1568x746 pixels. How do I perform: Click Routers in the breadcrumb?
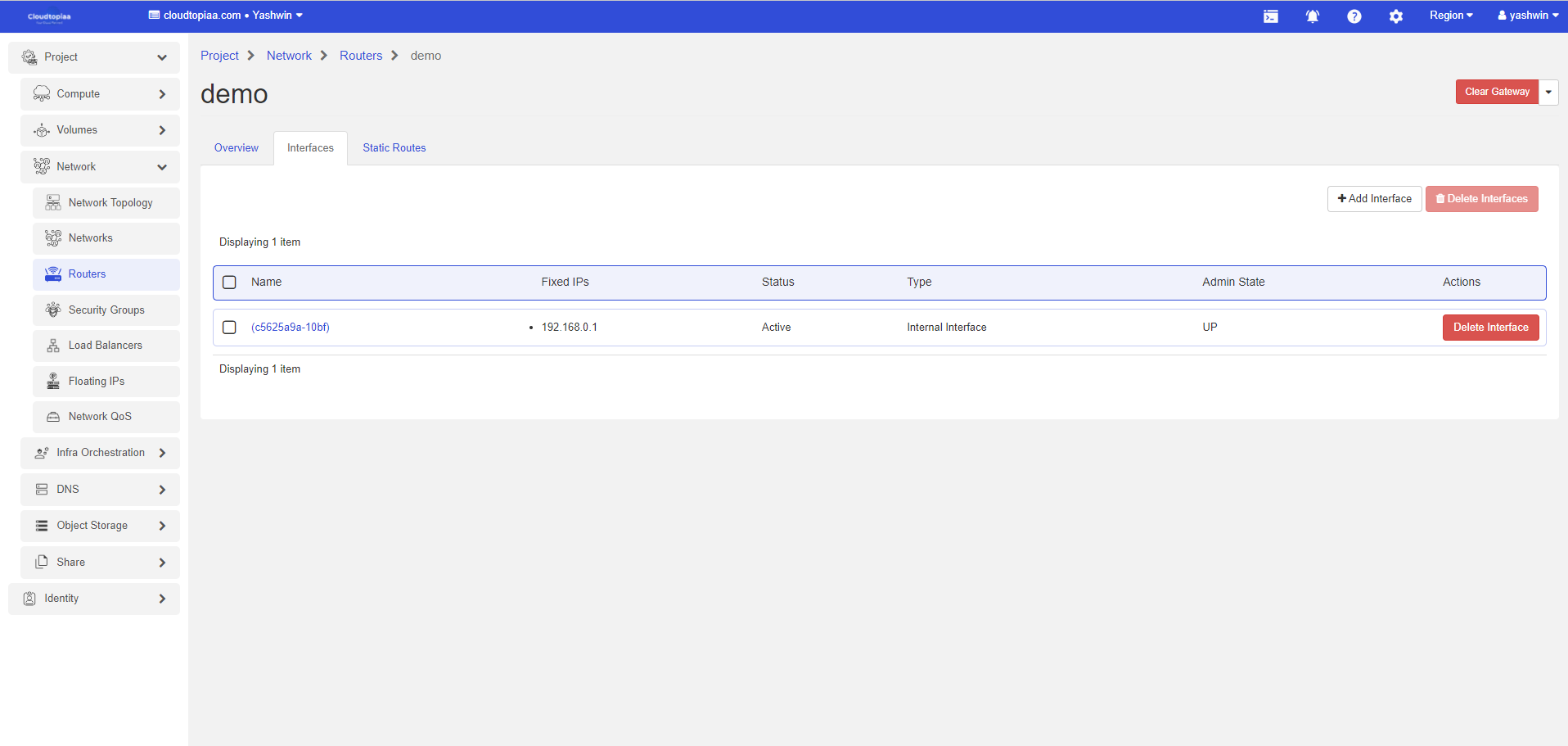click(x=361, y=56)
